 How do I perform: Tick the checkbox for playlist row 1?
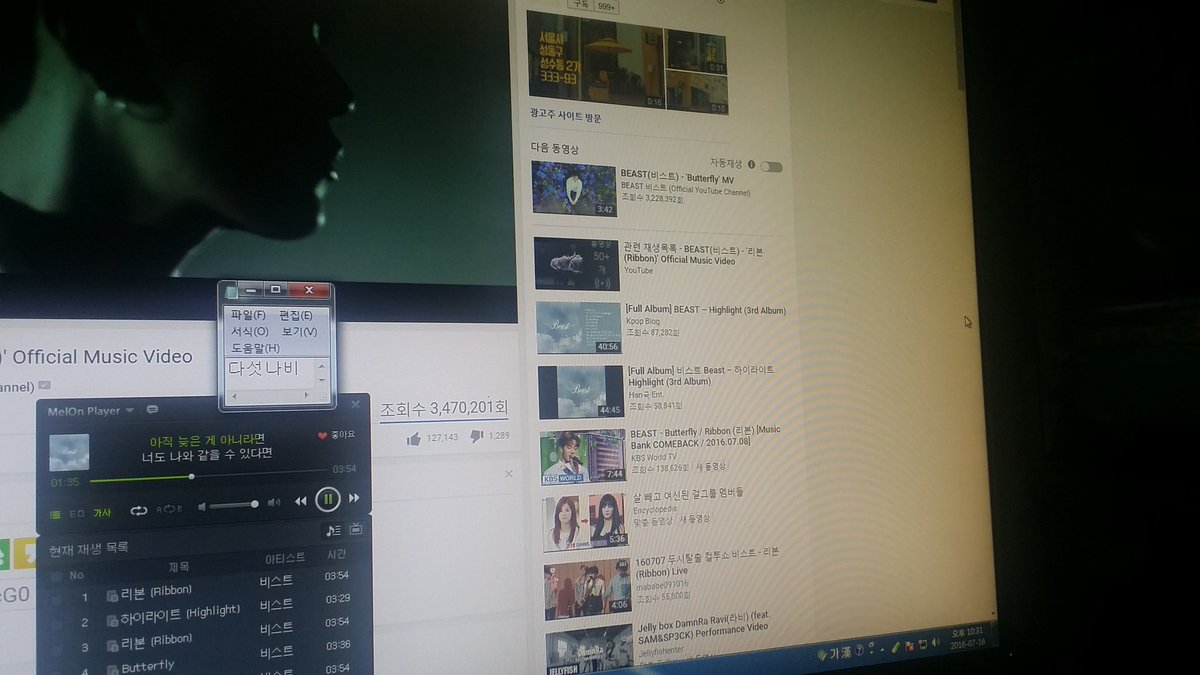56,598
